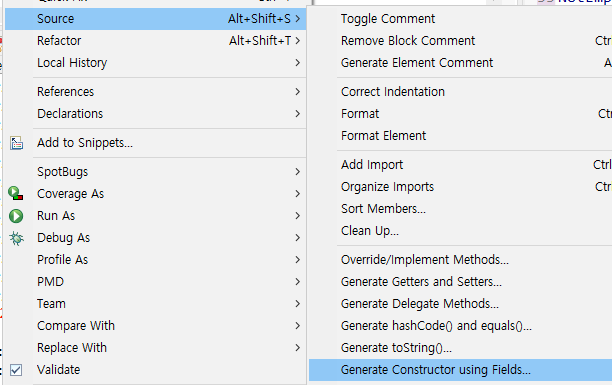Open the Team submenu
The width and height of the screenshot is (612, 385).
[156, 304]
